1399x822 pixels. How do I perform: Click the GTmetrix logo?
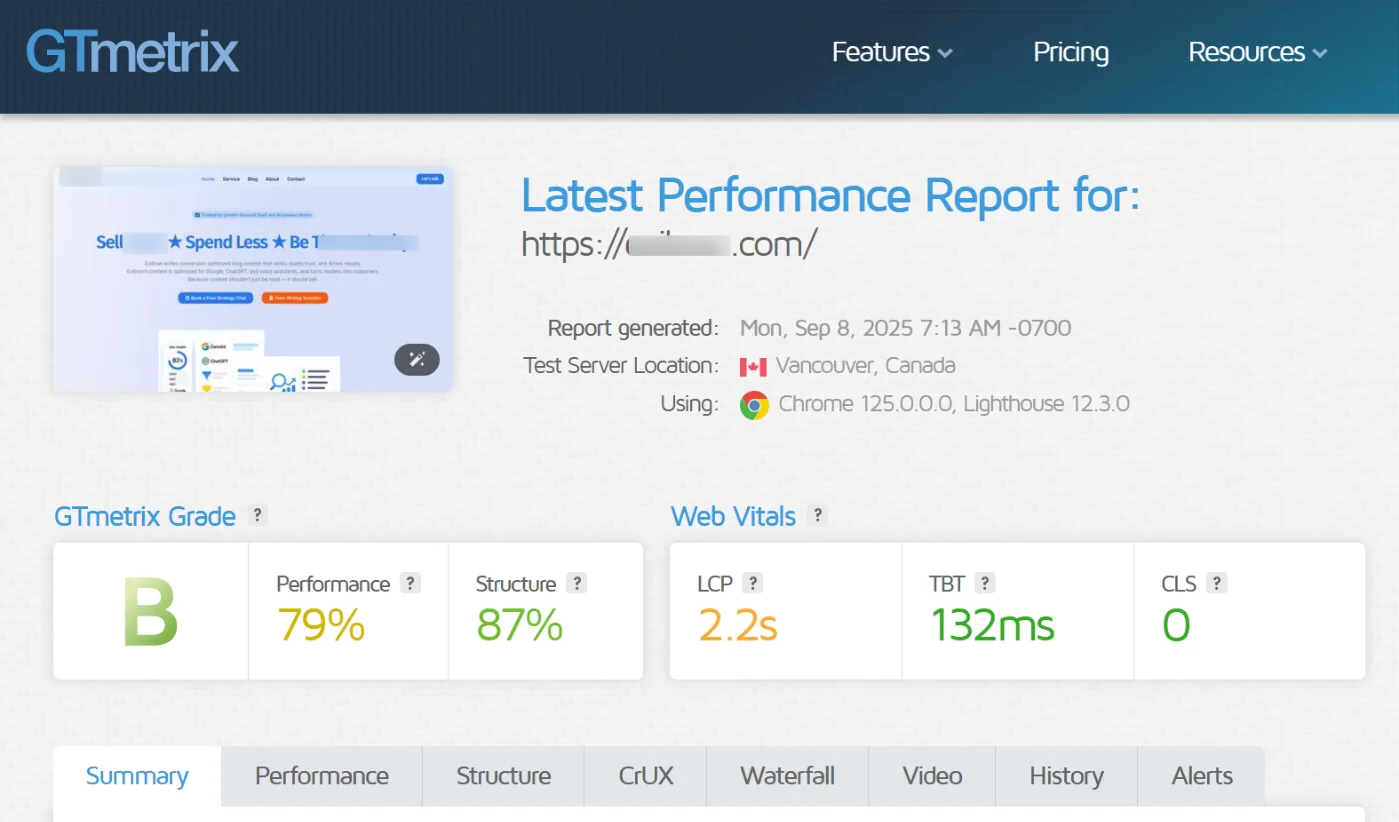pyautogui.click(x=132, y=52)
